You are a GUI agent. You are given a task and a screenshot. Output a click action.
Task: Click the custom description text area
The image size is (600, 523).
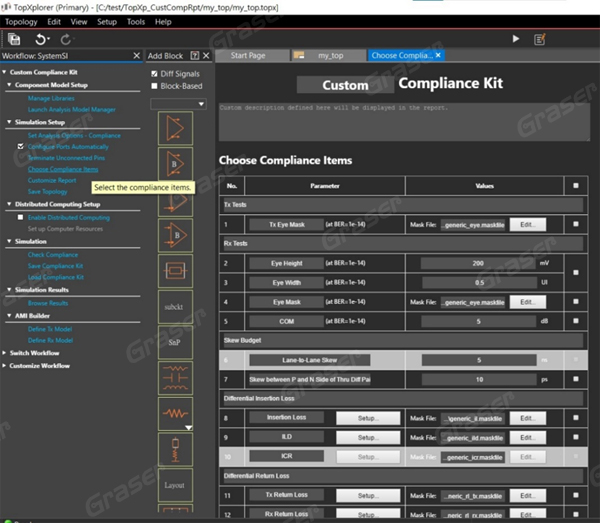pos(404,122)
